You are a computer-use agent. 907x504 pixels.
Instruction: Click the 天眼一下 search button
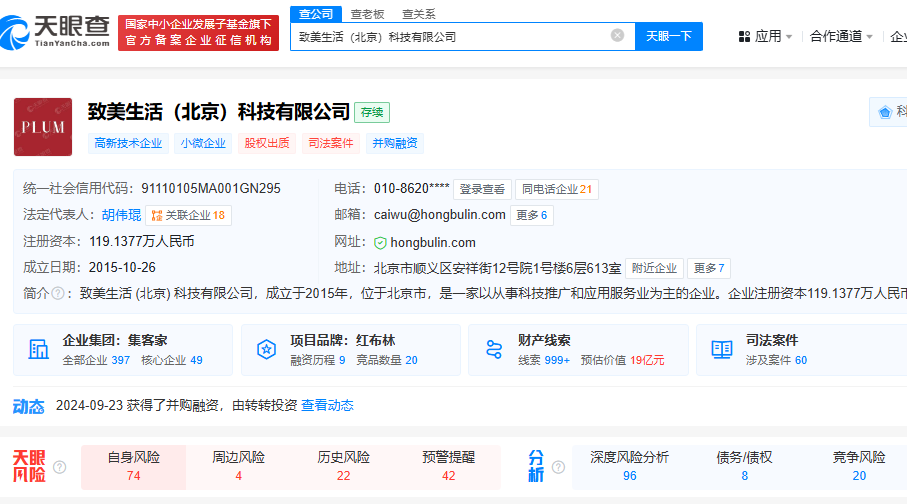click(669, 36)
